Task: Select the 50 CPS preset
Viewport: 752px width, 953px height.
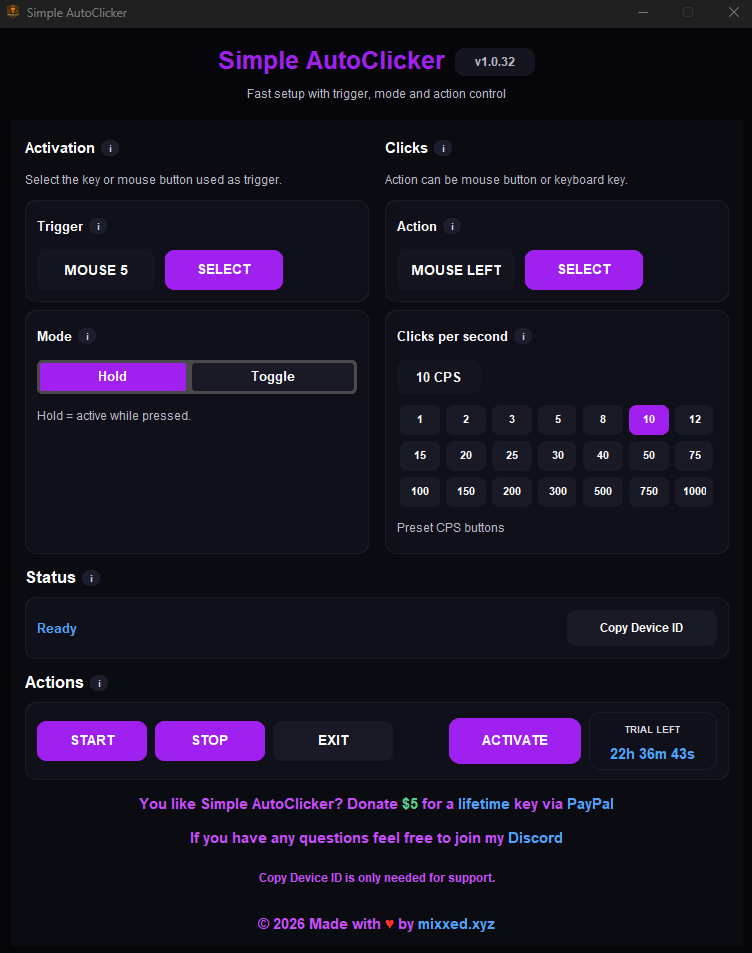Action: click(648, 455)
